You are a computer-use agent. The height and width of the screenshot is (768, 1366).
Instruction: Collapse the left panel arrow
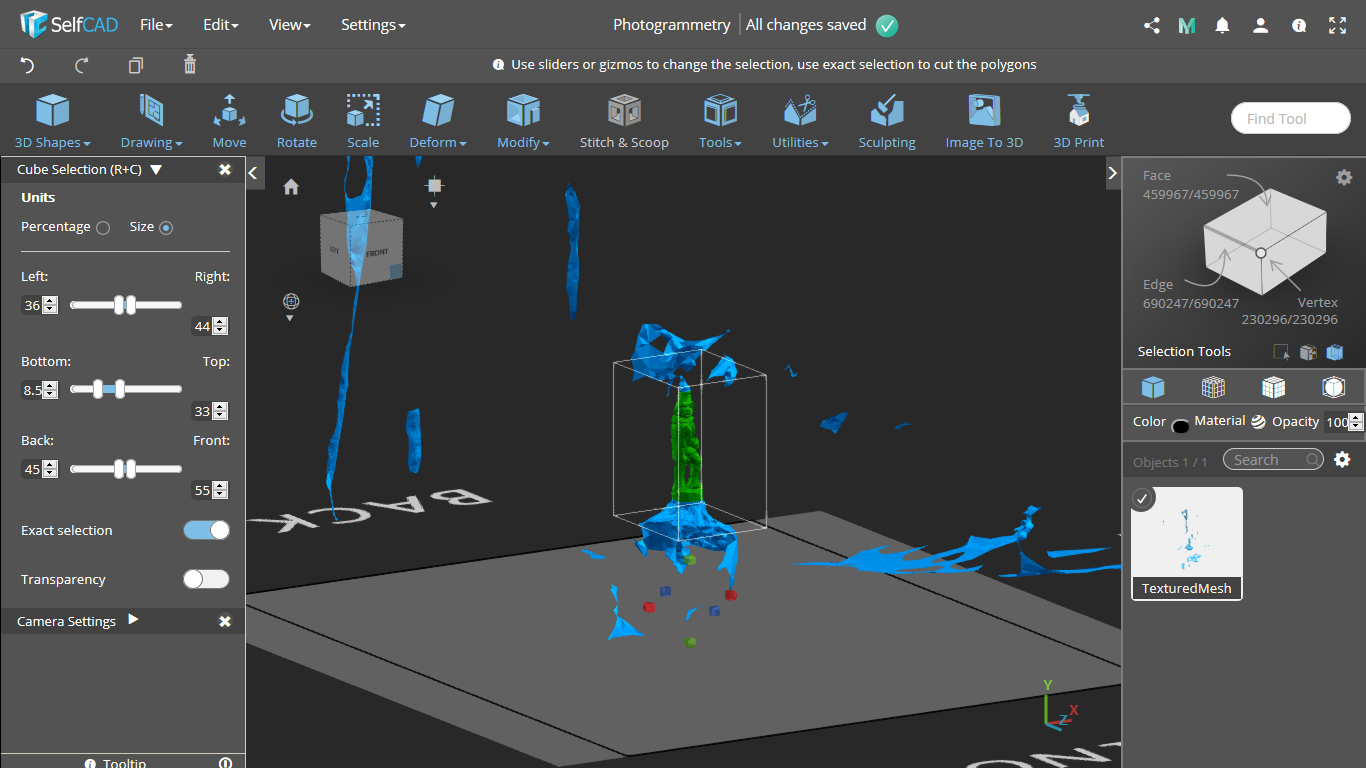pos(253,173)
